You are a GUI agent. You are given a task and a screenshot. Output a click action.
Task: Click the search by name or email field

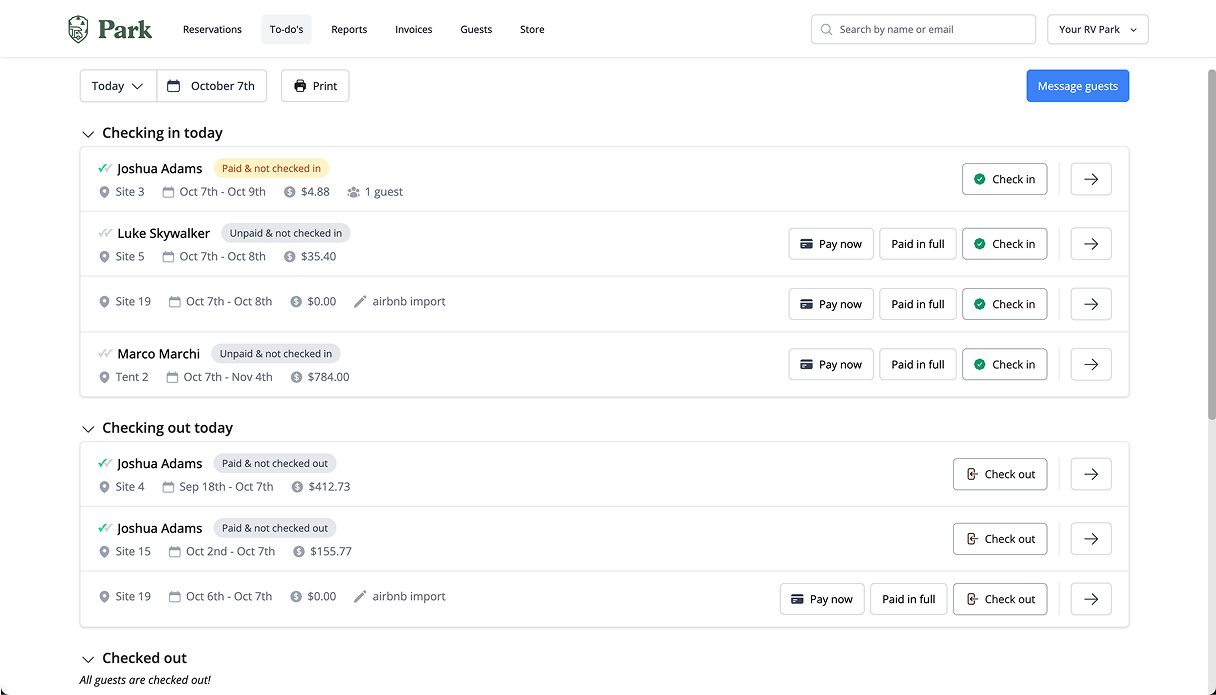pyautogui.click(x=930, y=30)
